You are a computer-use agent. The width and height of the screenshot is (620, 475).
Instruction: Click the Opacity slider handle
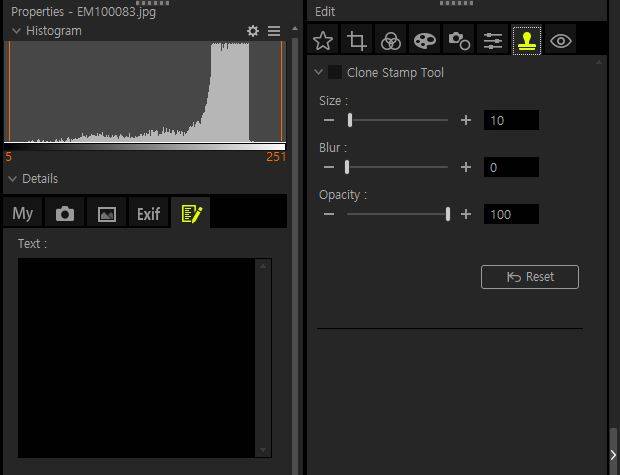coord(447,214)
